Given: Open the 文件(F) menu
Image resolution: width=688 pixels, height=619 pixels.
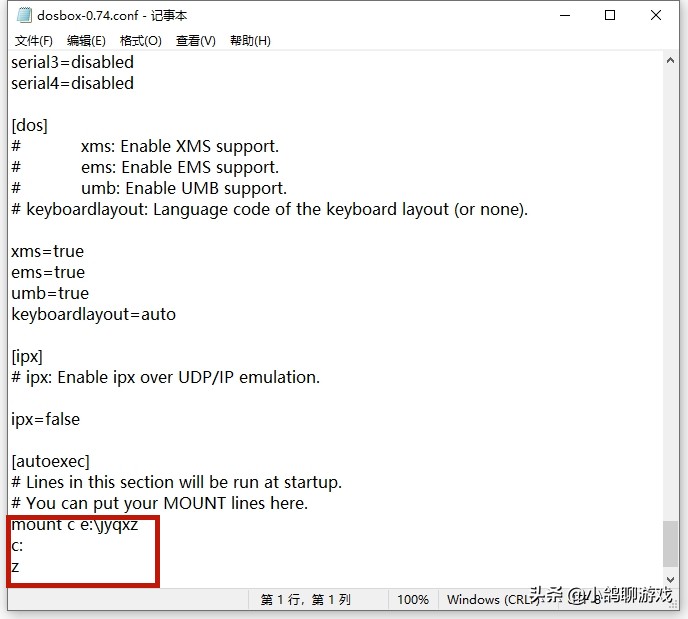Looking at the screenshot, I should coord(34,41).
